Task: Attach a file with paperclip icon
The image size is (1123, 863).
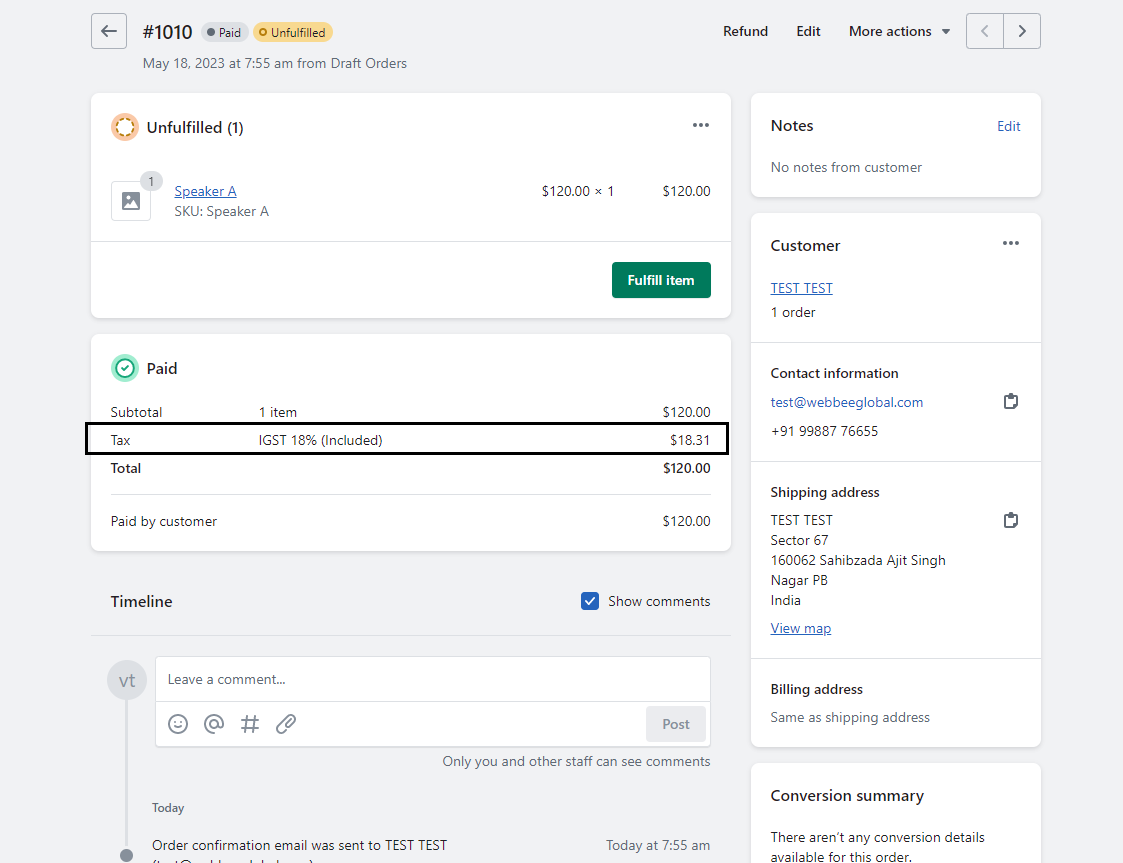Action: [x=286, y=724]
